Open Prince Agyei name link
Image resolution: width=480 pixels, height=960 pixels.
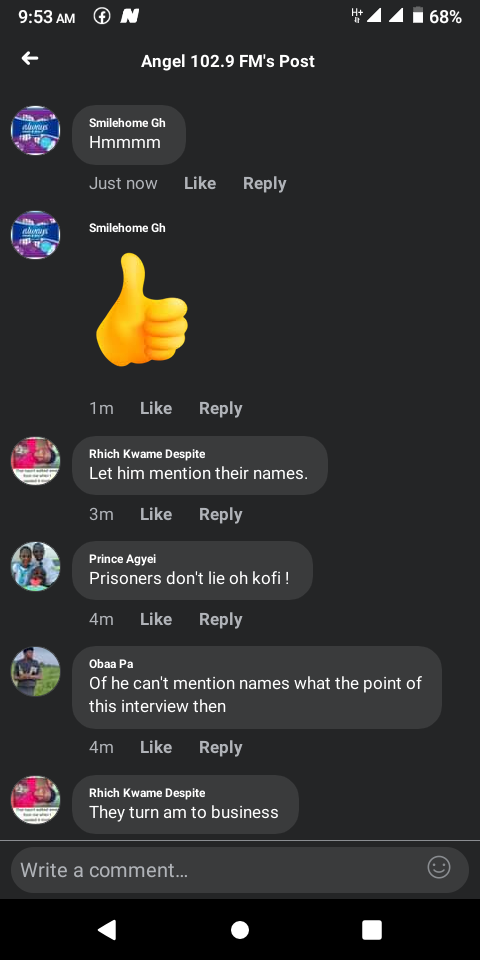point(122,559)
